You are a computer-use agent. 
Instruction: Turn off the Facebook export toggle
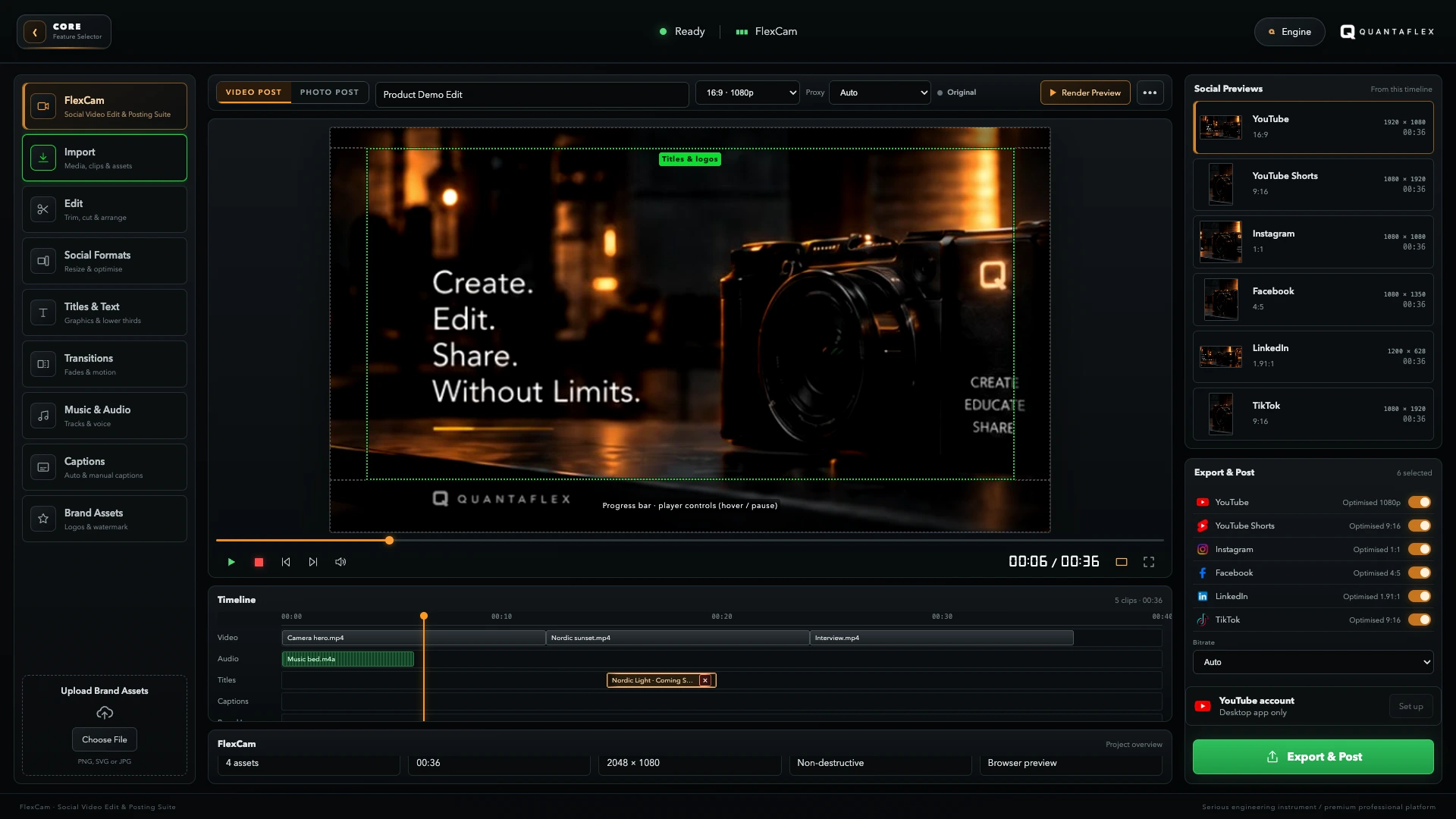pos(1420,573)
